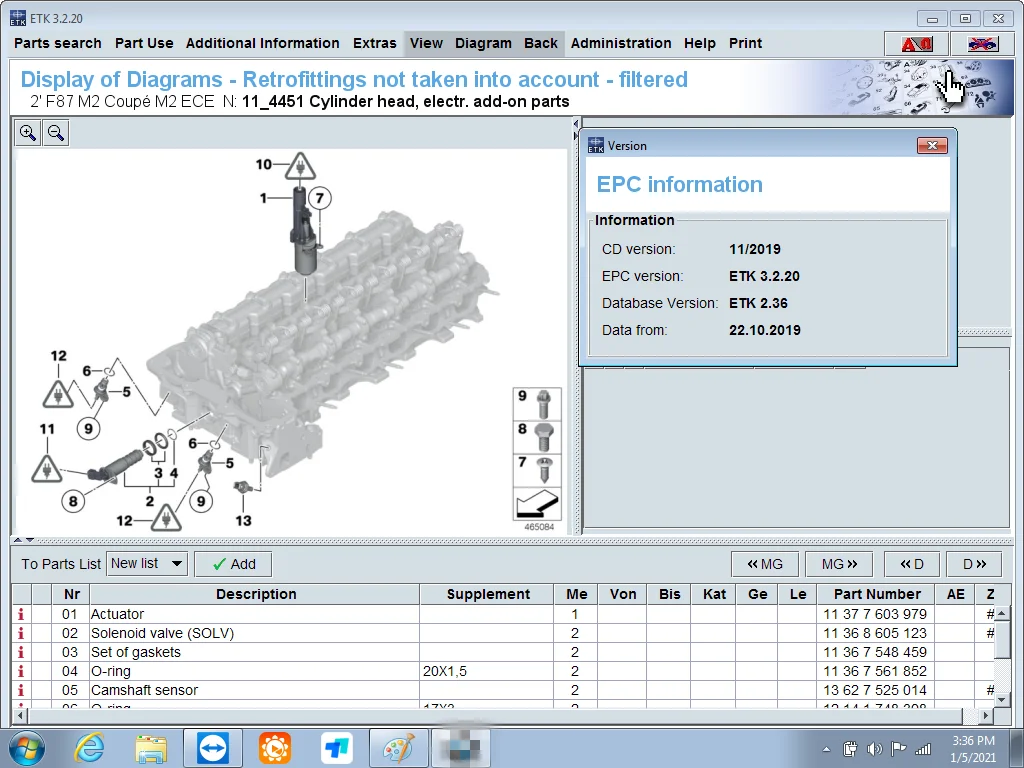Click info icon for Set of gaskets row
Screen dimensions: 1024x768
(x=21, y=652)
